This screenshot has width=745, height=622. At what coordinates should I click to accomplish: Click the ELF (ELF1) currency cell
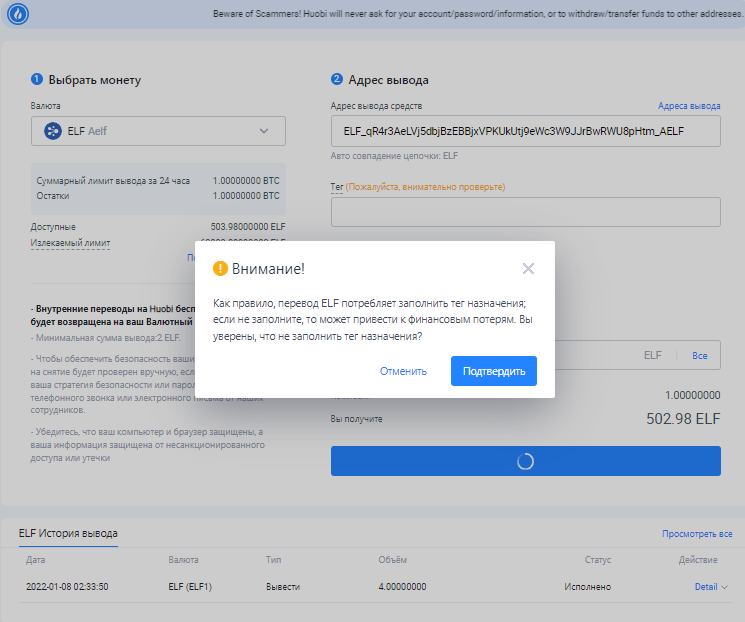click(x=190, y=587)
